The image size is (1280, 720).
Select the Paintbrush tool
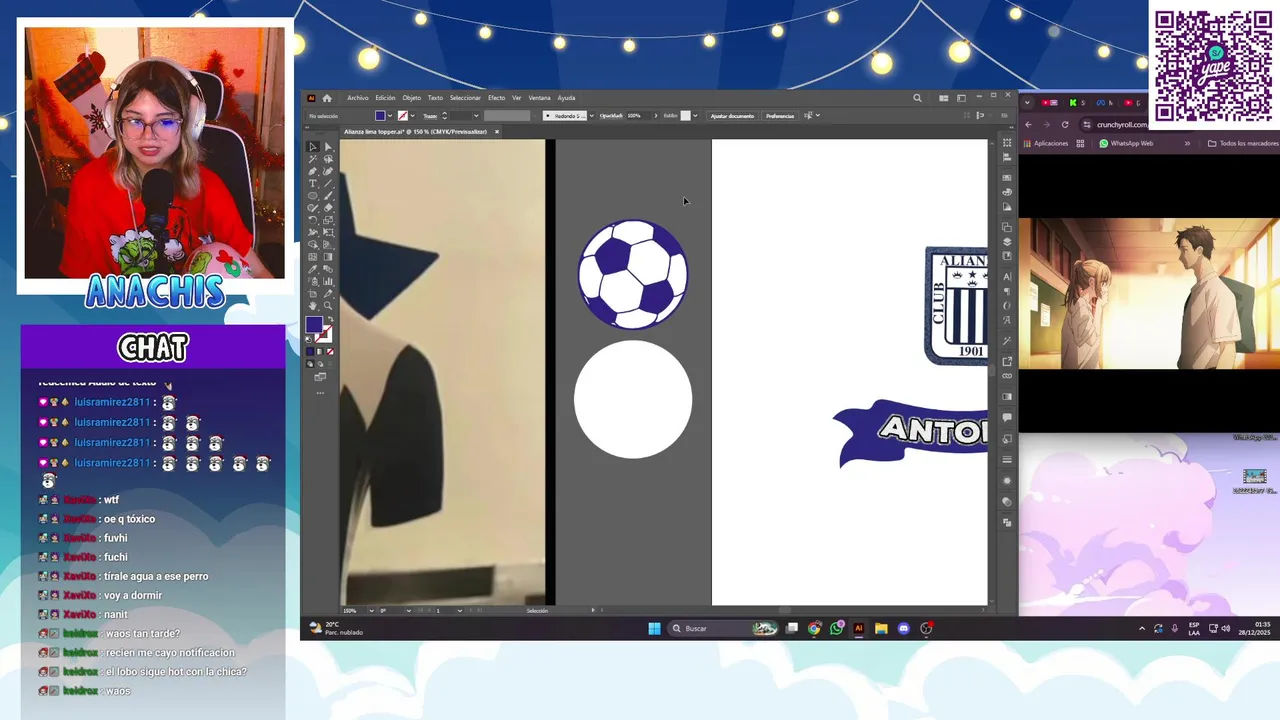click(328, 195)
